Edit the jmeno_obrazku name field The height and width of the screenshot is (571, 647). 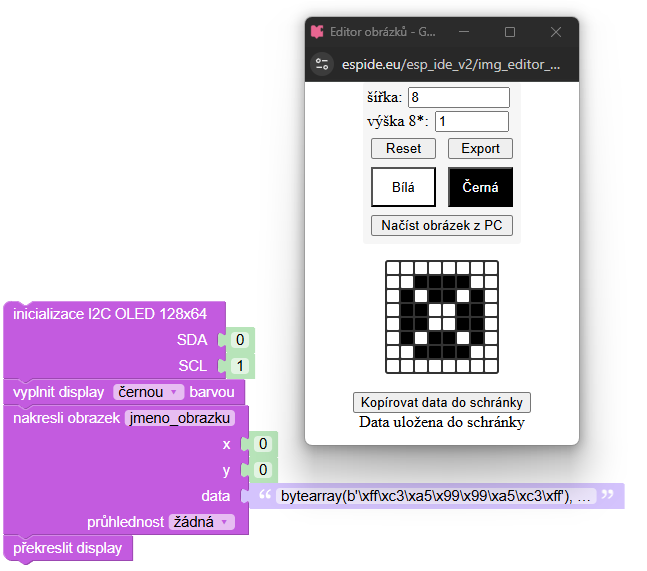click(179, 418)
